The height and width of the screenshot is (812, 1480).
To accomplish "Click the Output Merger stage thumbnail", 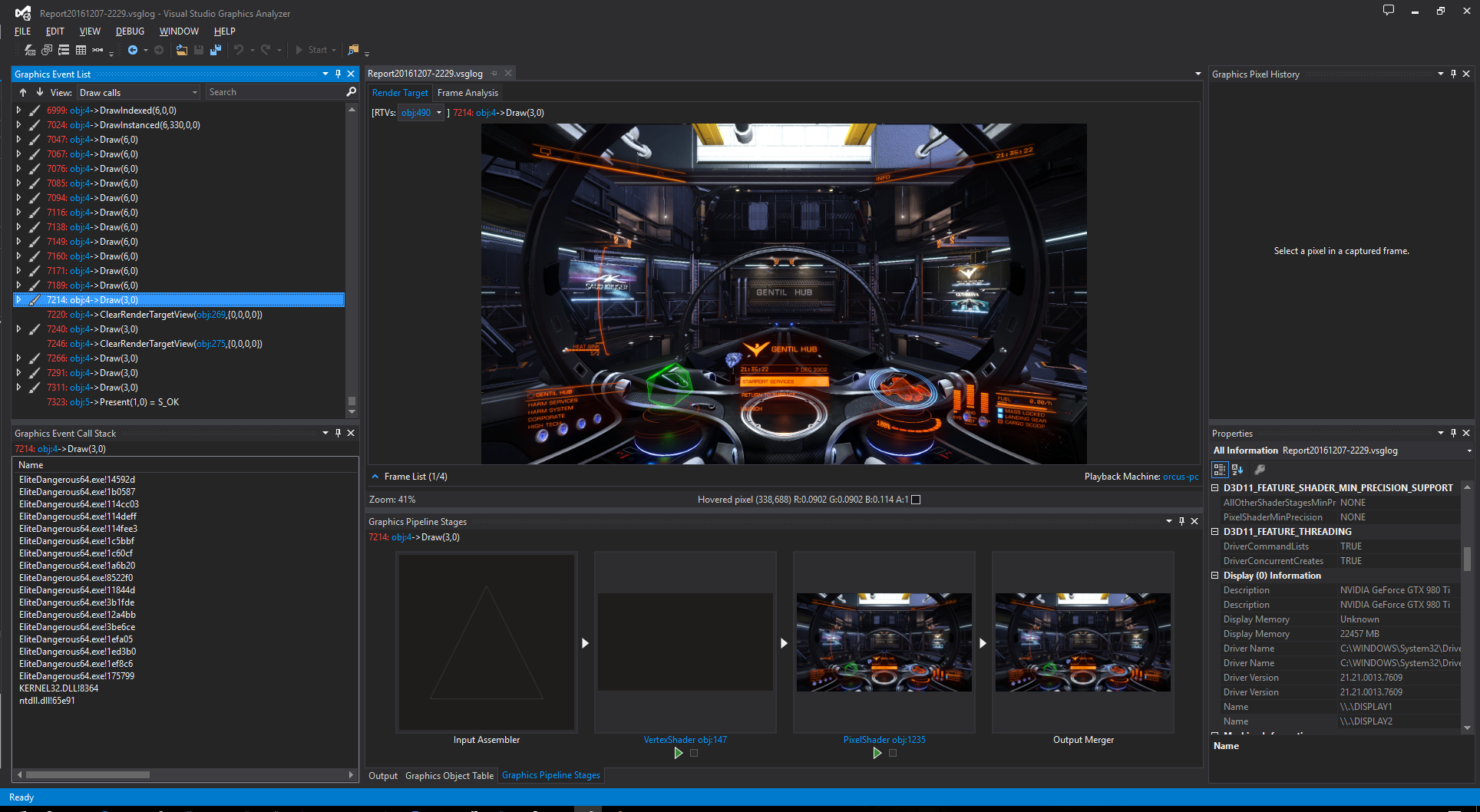I will (x=1082, y=642).
